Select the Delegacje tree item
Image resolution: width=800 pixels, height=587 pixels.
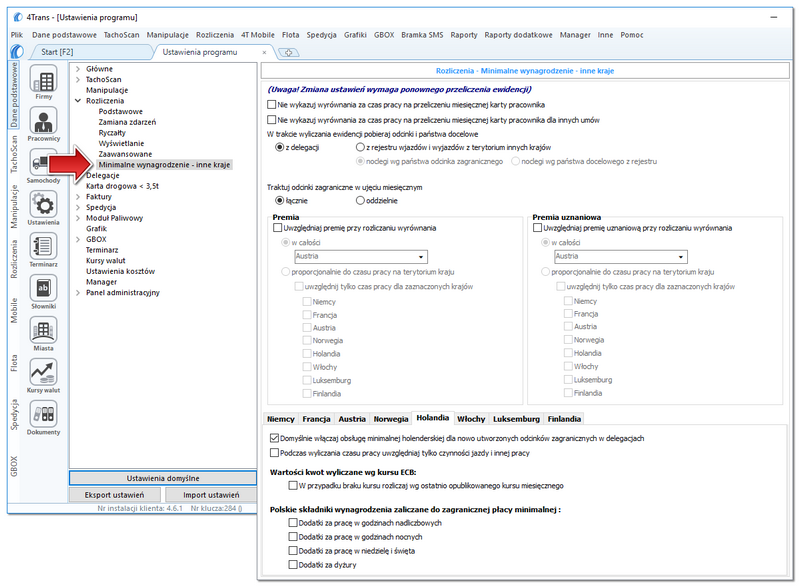coord(103,175)
